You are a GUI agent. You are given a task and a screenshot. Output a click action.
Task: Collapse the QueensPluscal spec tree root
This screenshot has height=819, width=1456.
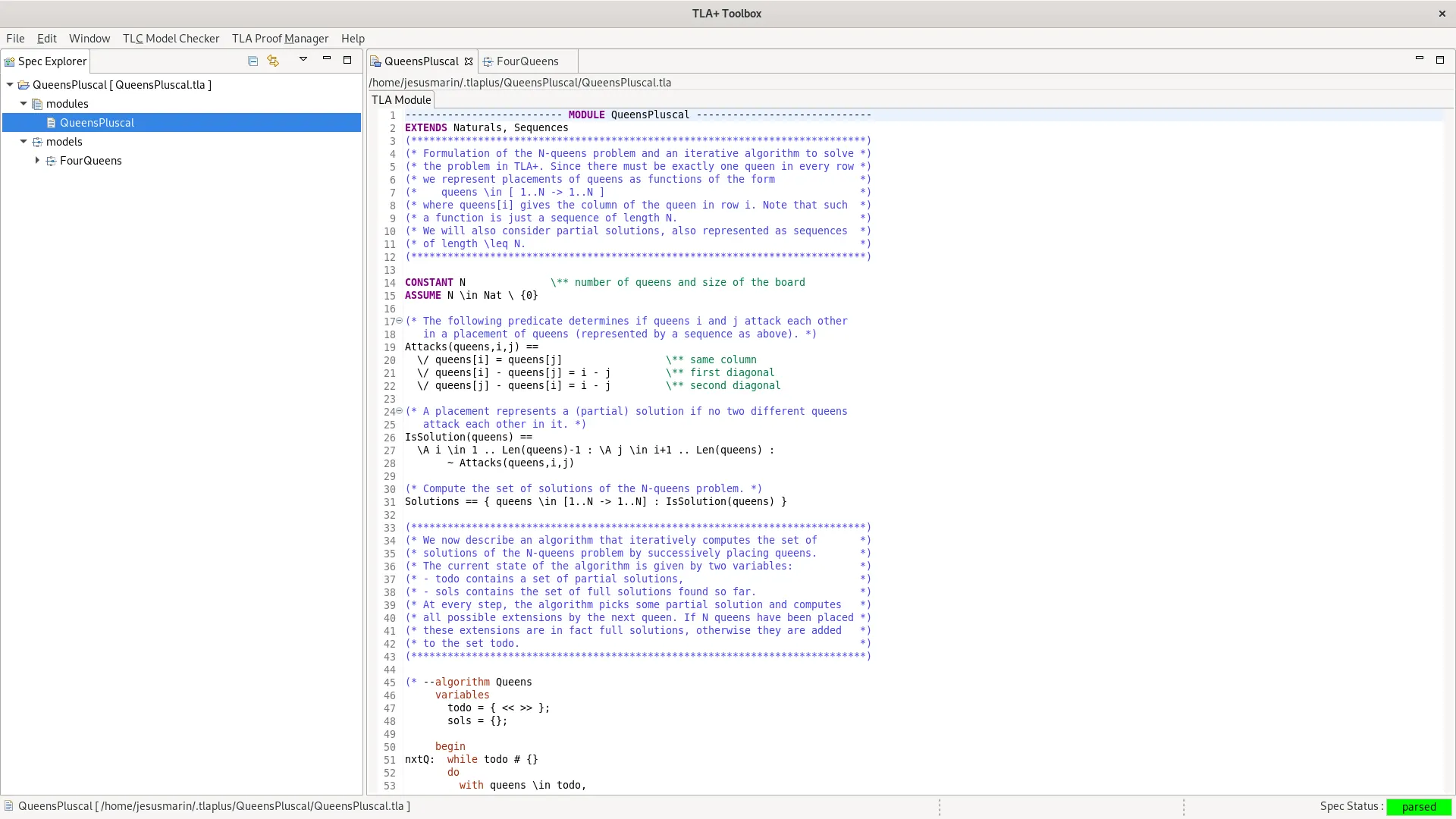(10, 85)
